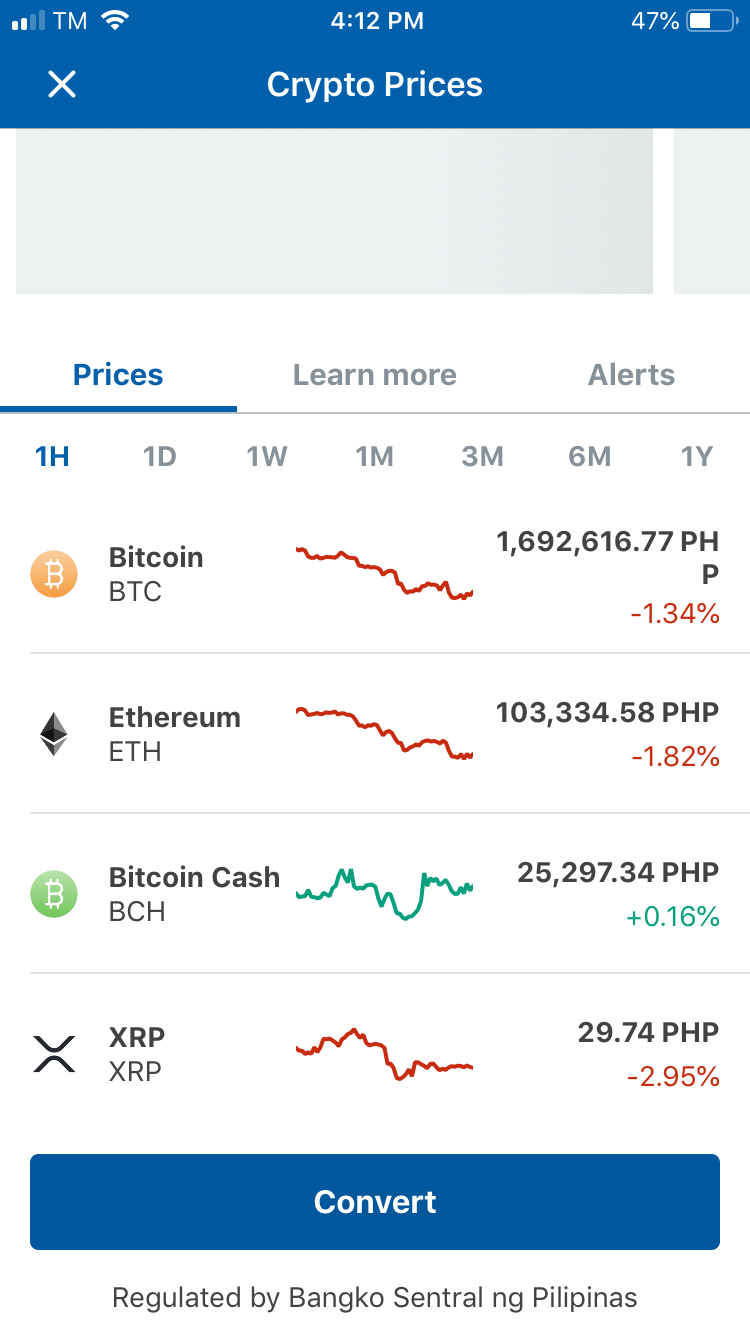Tap the battery icon in status bar

712,21
